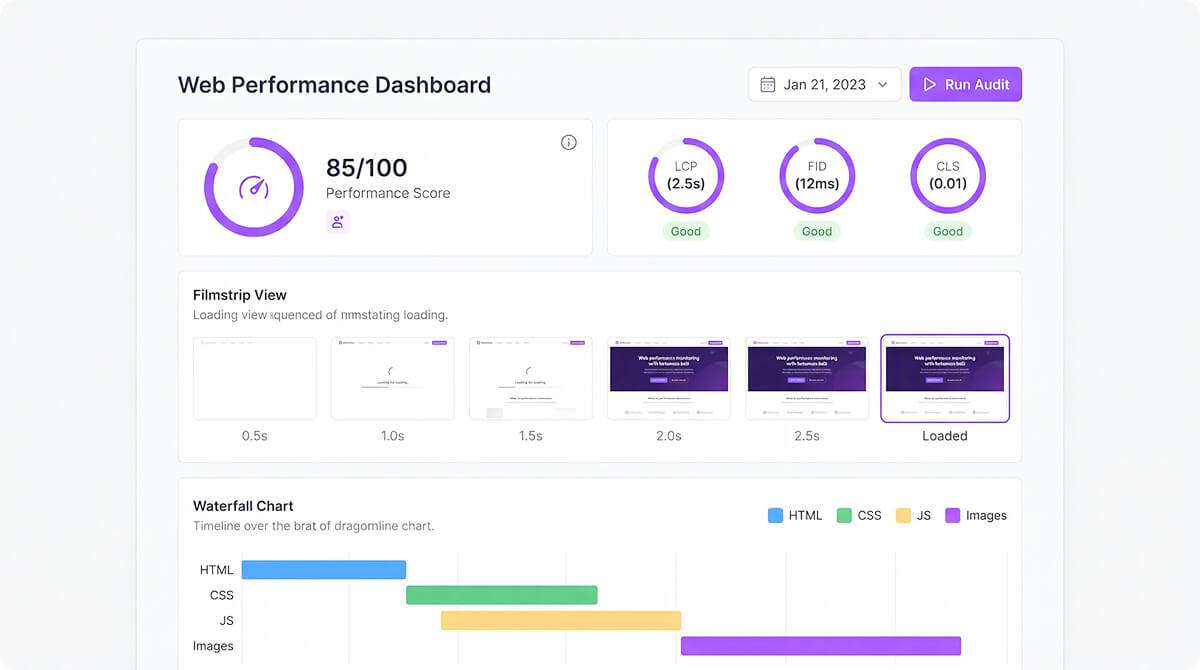Toggle the CSS series in legend
This screenshot has width=1200, height=670.
click(859, 516)
